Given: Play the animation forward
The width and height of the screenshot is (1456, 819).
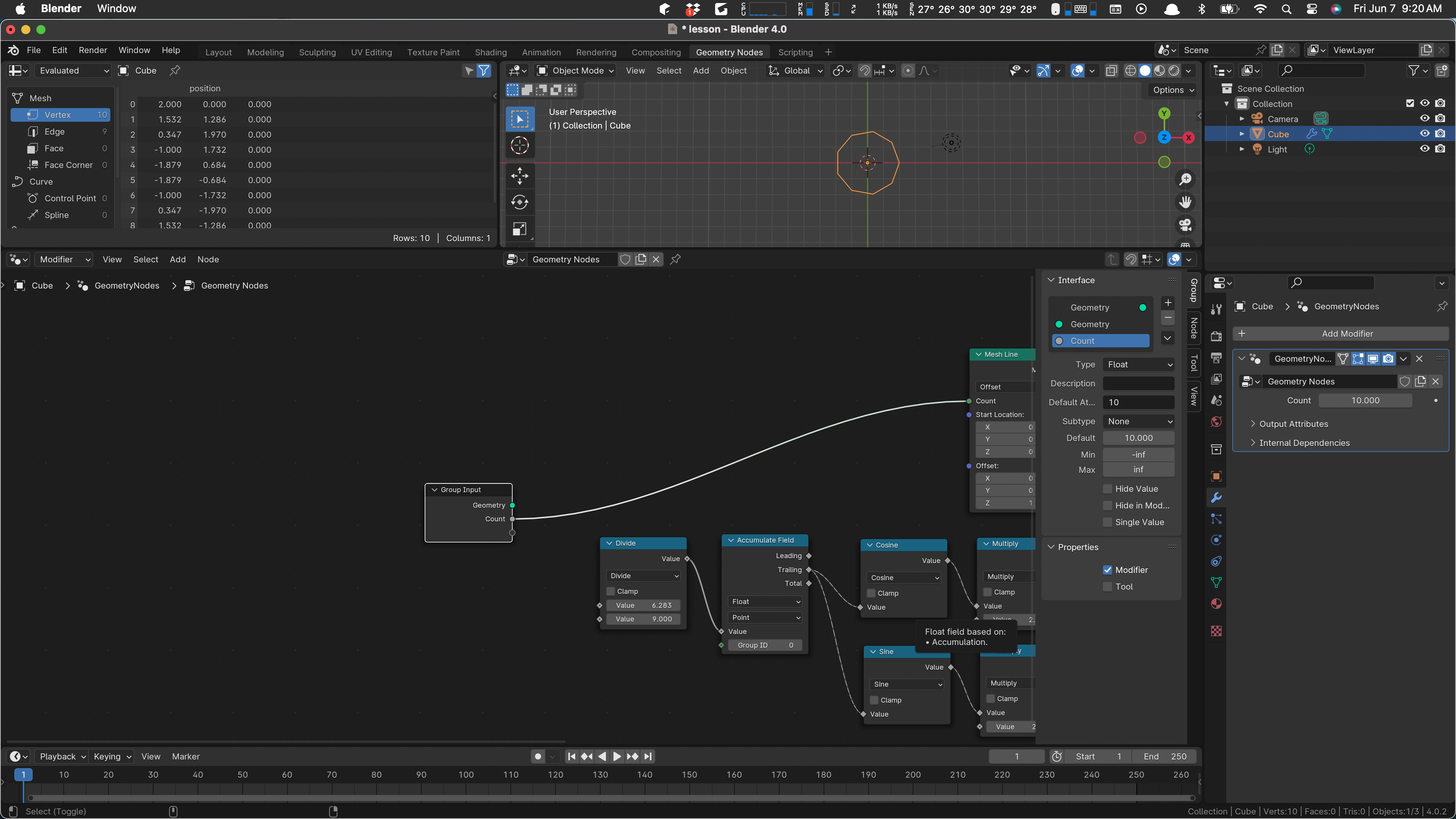Looking at the screenshot, I should (x=617, y=756).
